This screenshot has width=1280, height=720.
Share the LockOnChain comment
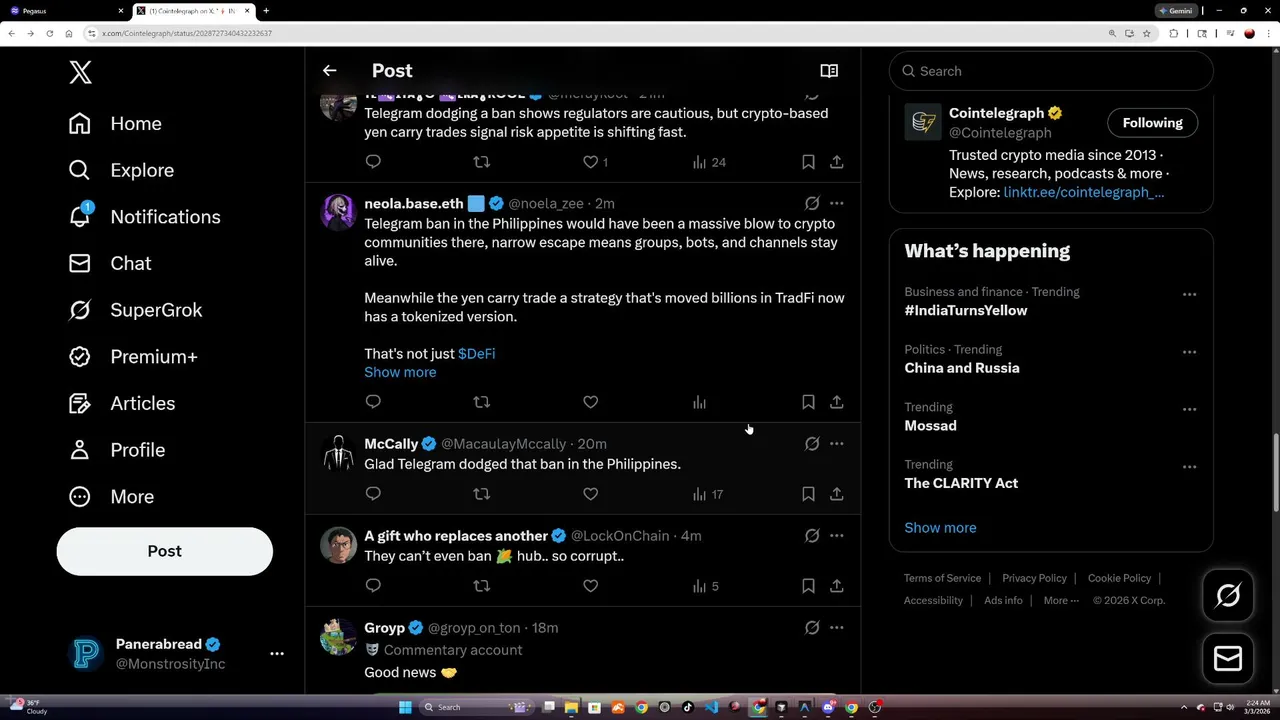click(836, 586)
